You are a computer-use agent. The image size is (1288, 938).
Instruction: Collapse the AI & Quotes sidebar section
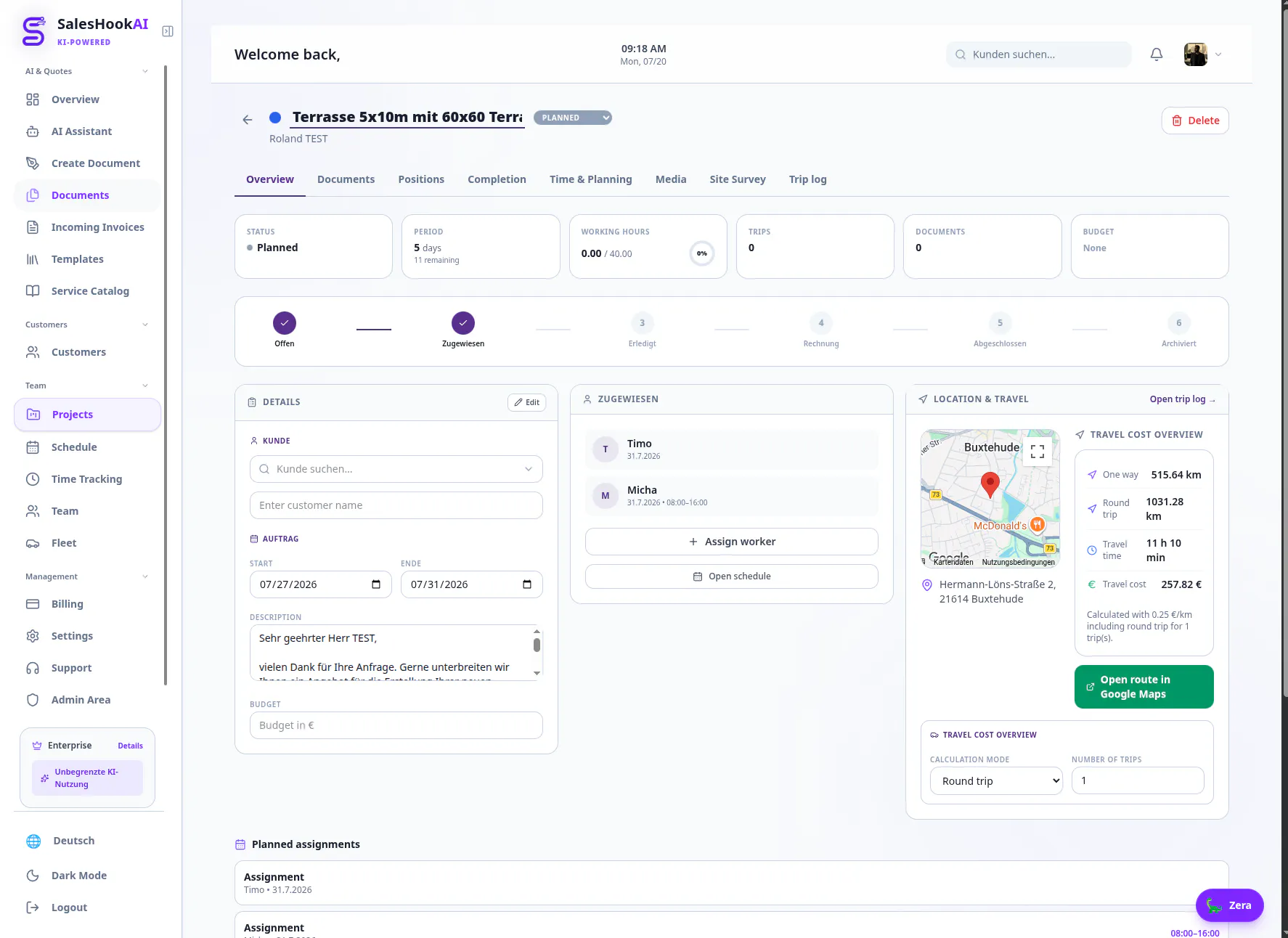point(145,71)
